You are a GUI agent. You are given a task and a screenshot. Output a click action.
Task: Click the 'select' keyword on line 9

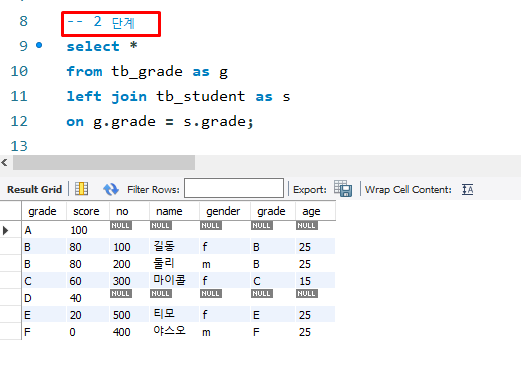pos(93,46)
